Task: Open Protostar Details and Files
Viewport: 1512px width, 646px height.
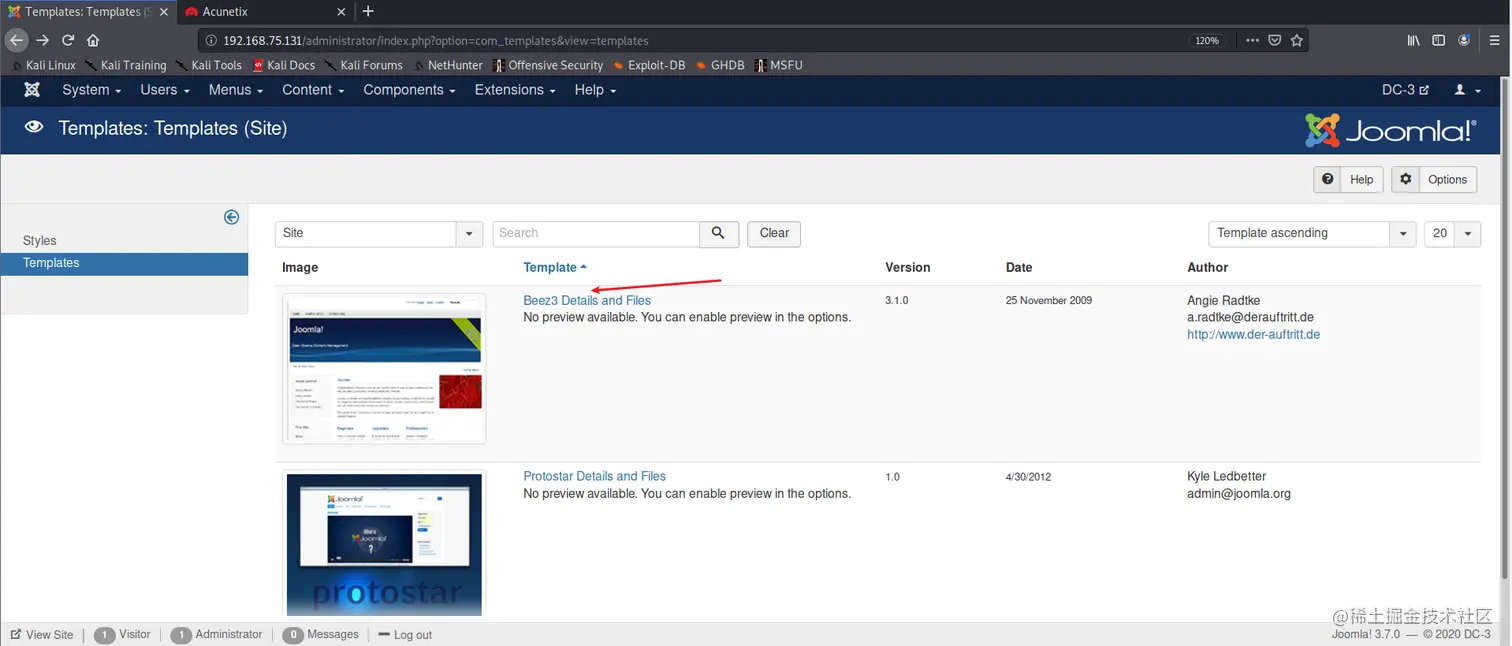Action: 594,477
